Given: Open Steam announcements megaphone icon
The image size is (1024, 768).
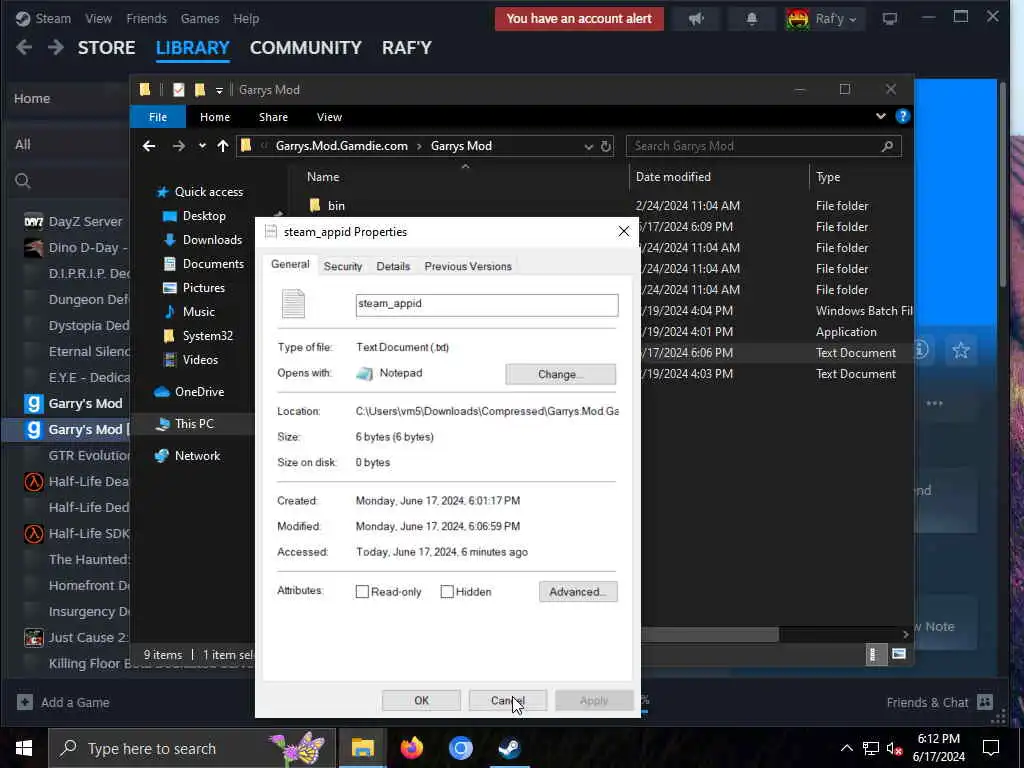Looking at the screenshot, I should (696, 19).
